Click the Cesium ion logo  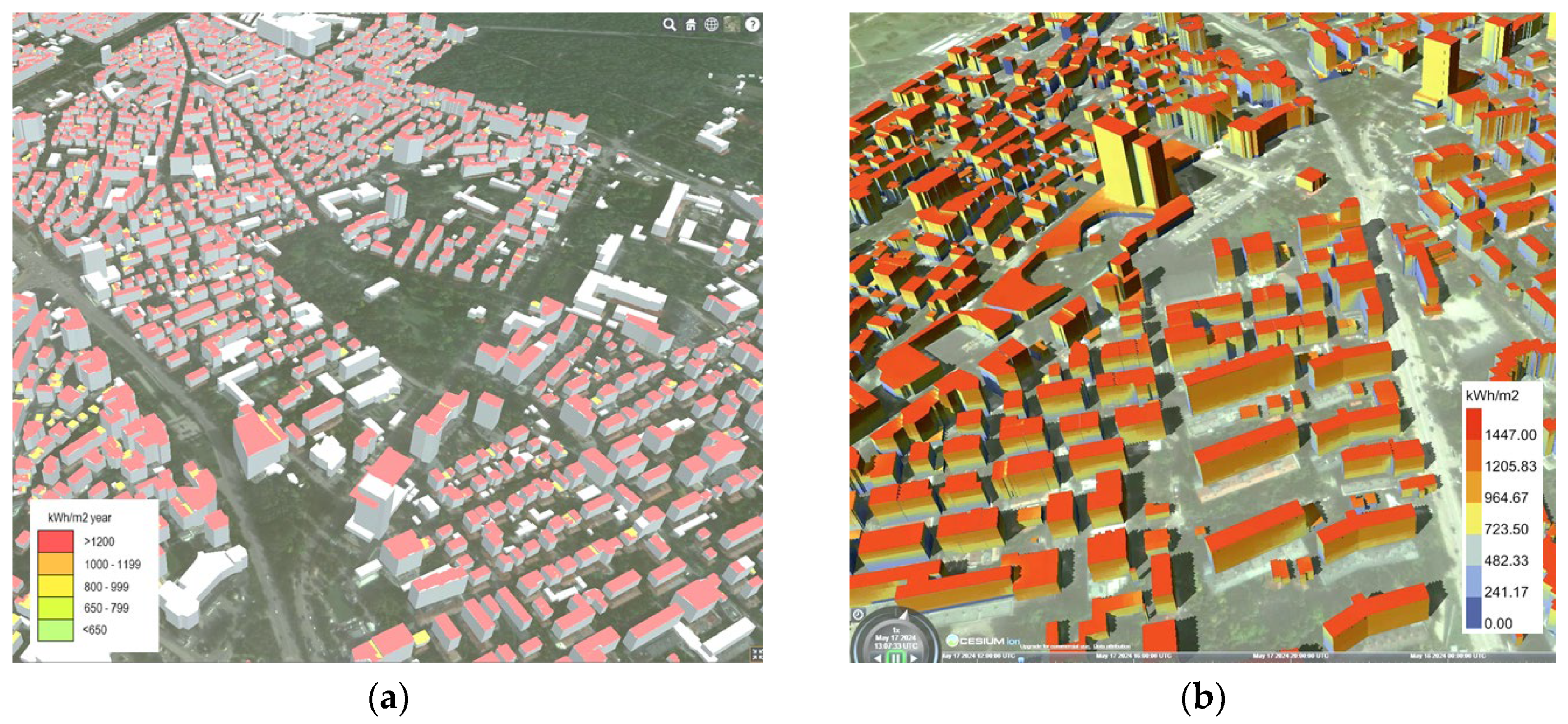(983, 641)
